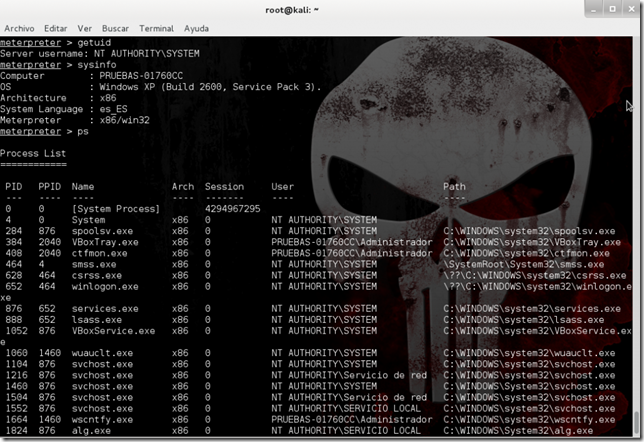Maximize the terminal window

[x=612, y=9]
